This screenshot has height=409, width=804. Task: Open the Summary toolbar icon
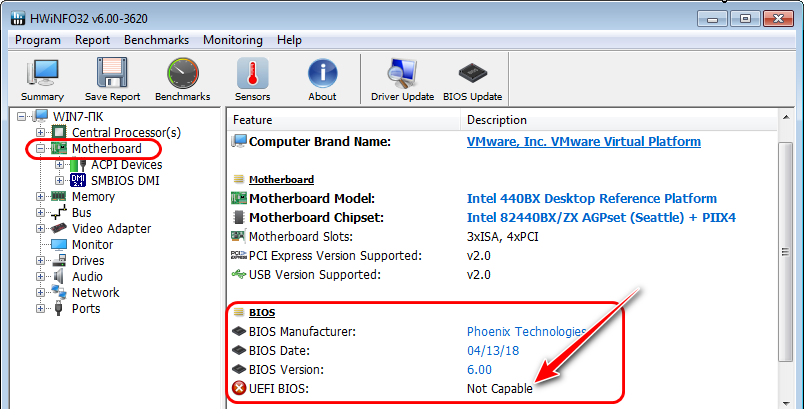coord(43,73)
